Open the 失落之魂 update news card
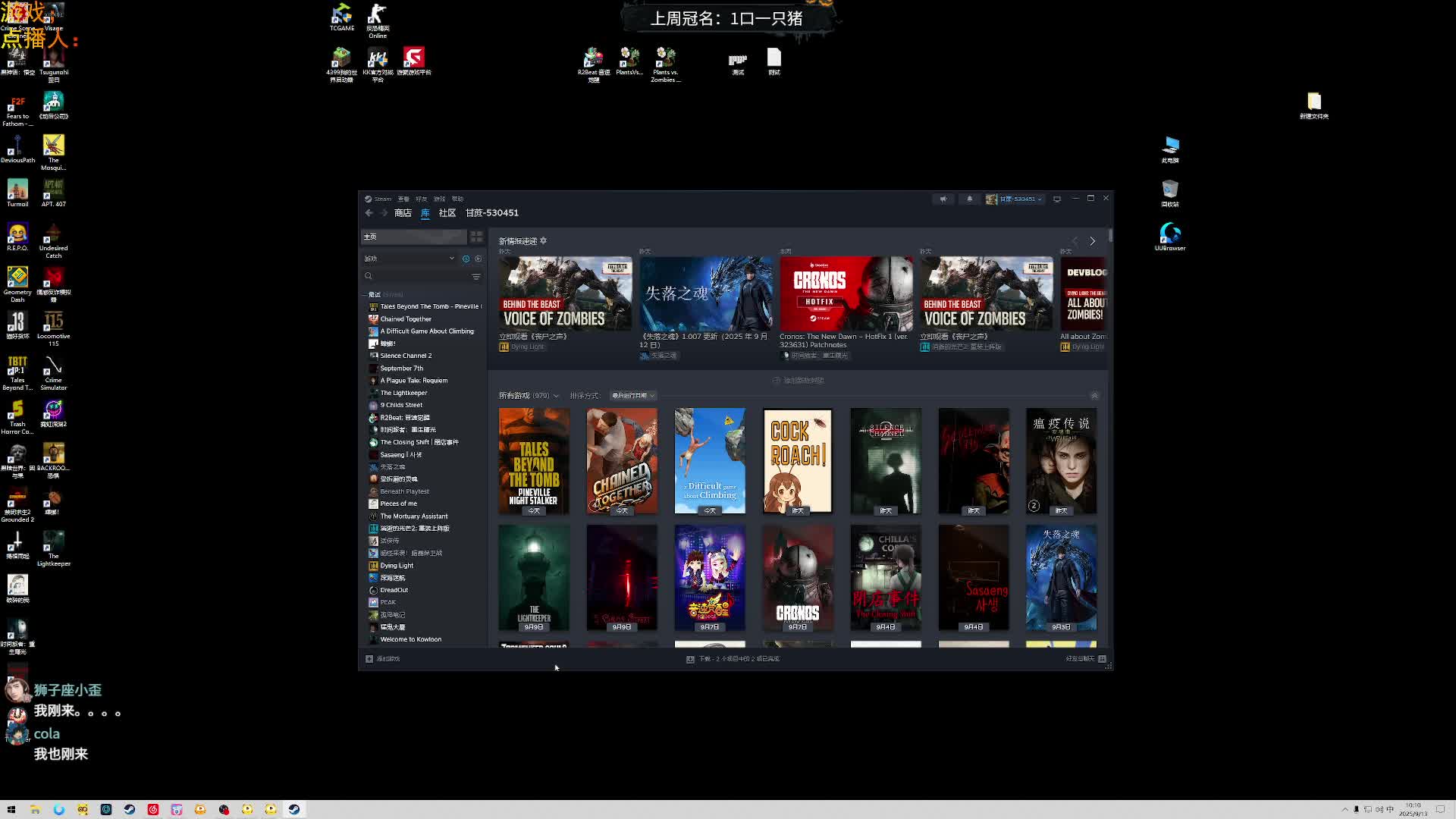This screenshot has height=819, width=1456. [706, 293]
